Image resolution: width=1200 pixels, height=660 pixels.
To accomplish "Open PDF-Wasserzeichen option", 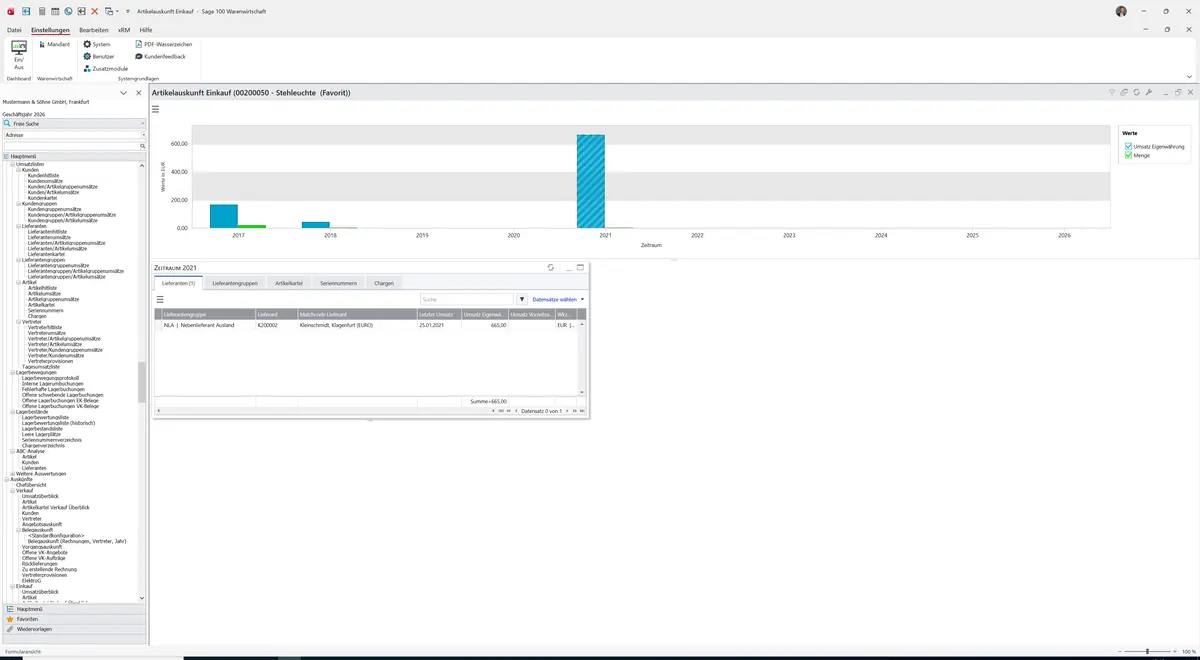I will click(164, 44).
